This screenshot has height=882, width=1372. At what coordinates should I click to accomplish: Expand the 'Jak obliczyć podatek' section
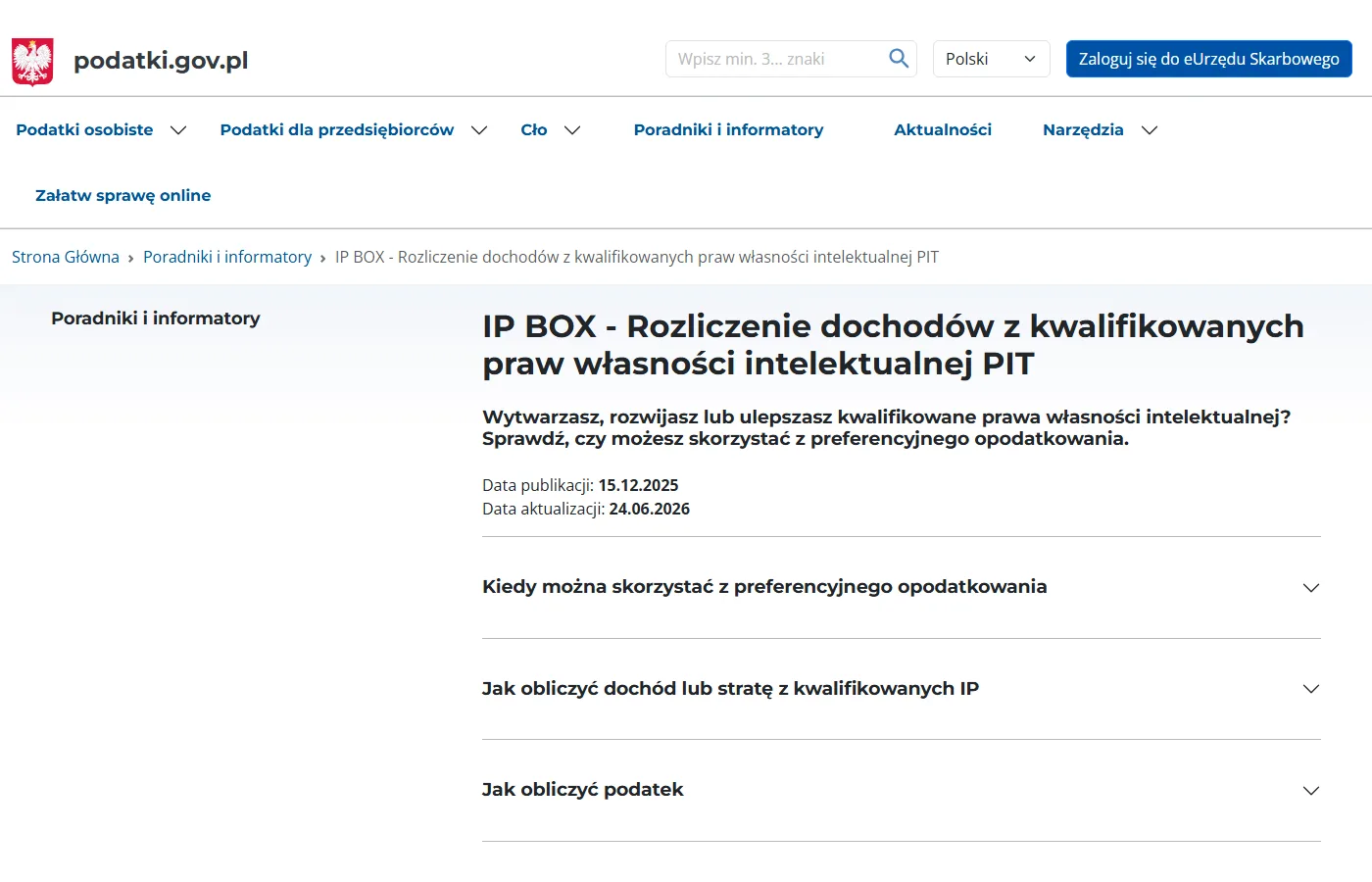click(902, 790)
